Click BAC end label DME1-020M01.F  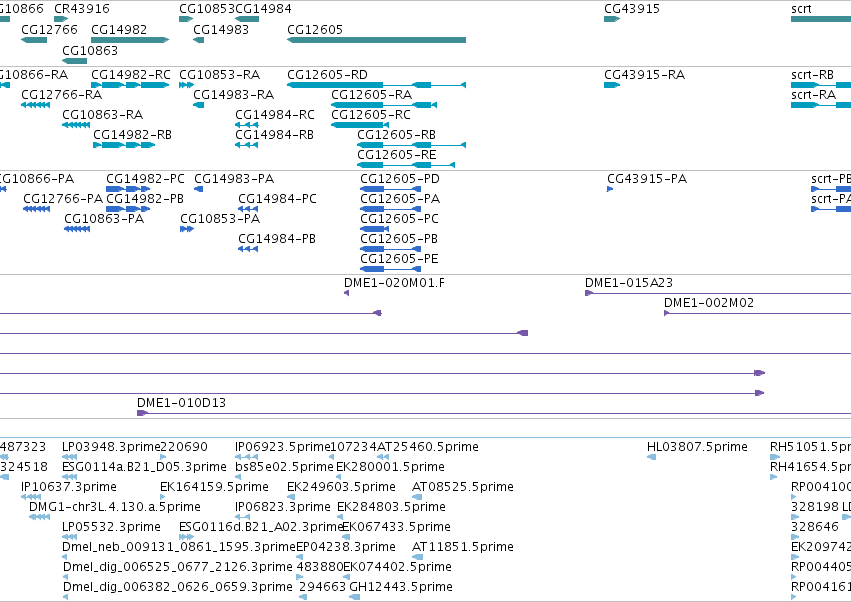pos(395,283)
